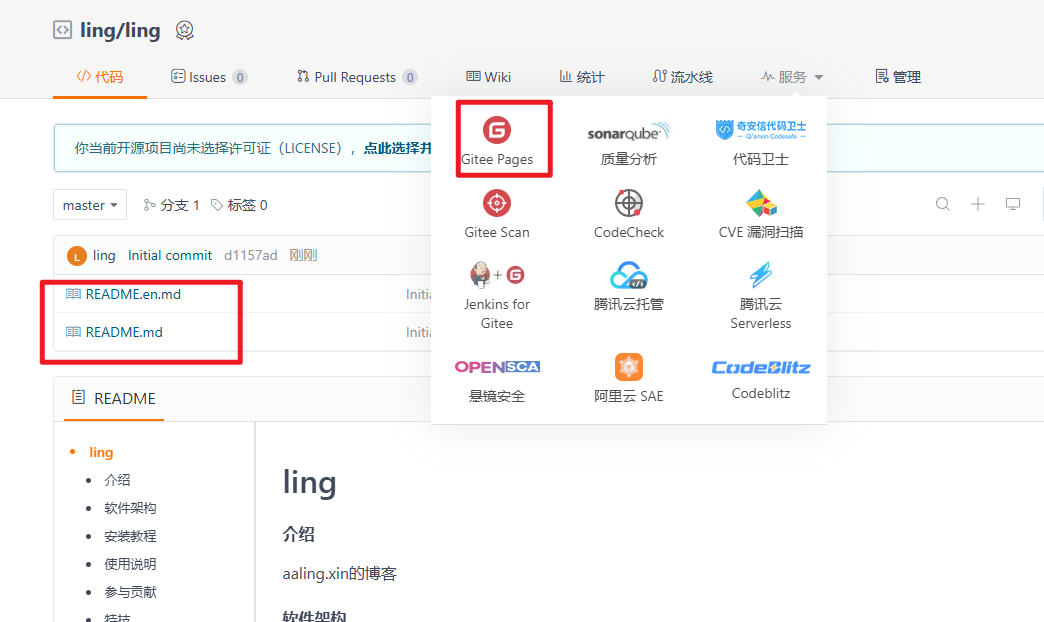
Task: Open Tencent Cloud Serverless
Action: tap(760, 294)
